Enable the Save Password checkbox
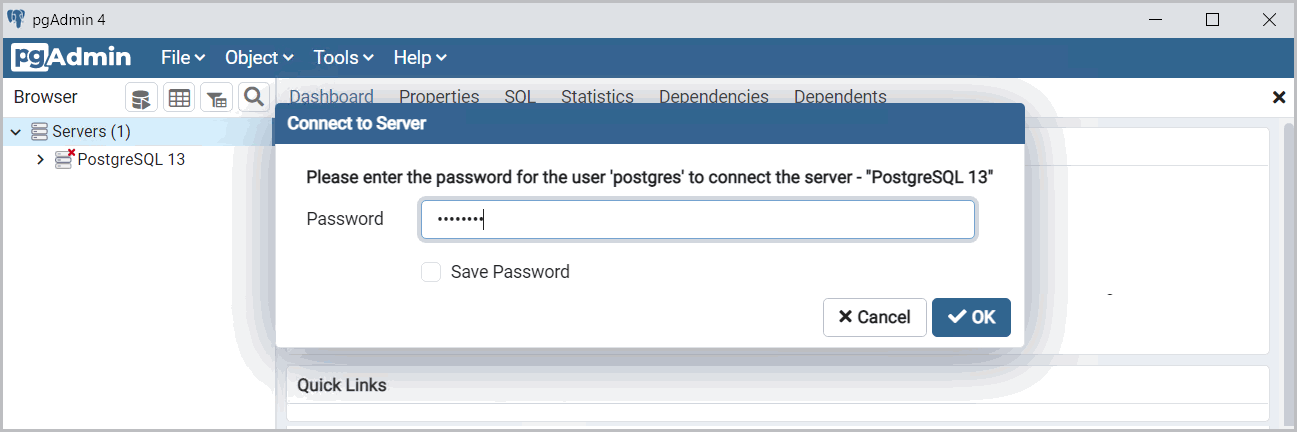This screenshot has width=1297, height=432. [431, 272]
